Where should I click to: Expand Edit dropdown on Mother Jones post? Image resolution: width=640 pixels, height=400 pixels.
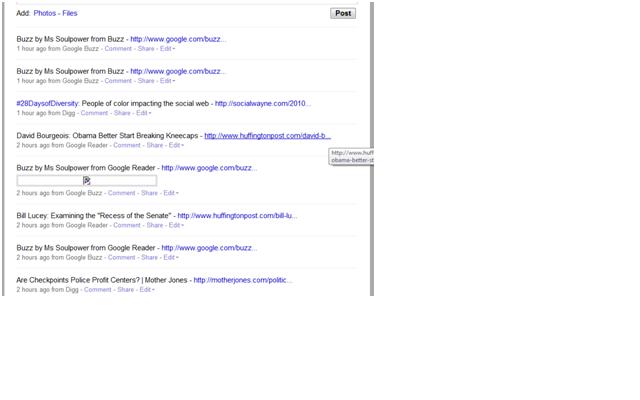coord(147,290)
